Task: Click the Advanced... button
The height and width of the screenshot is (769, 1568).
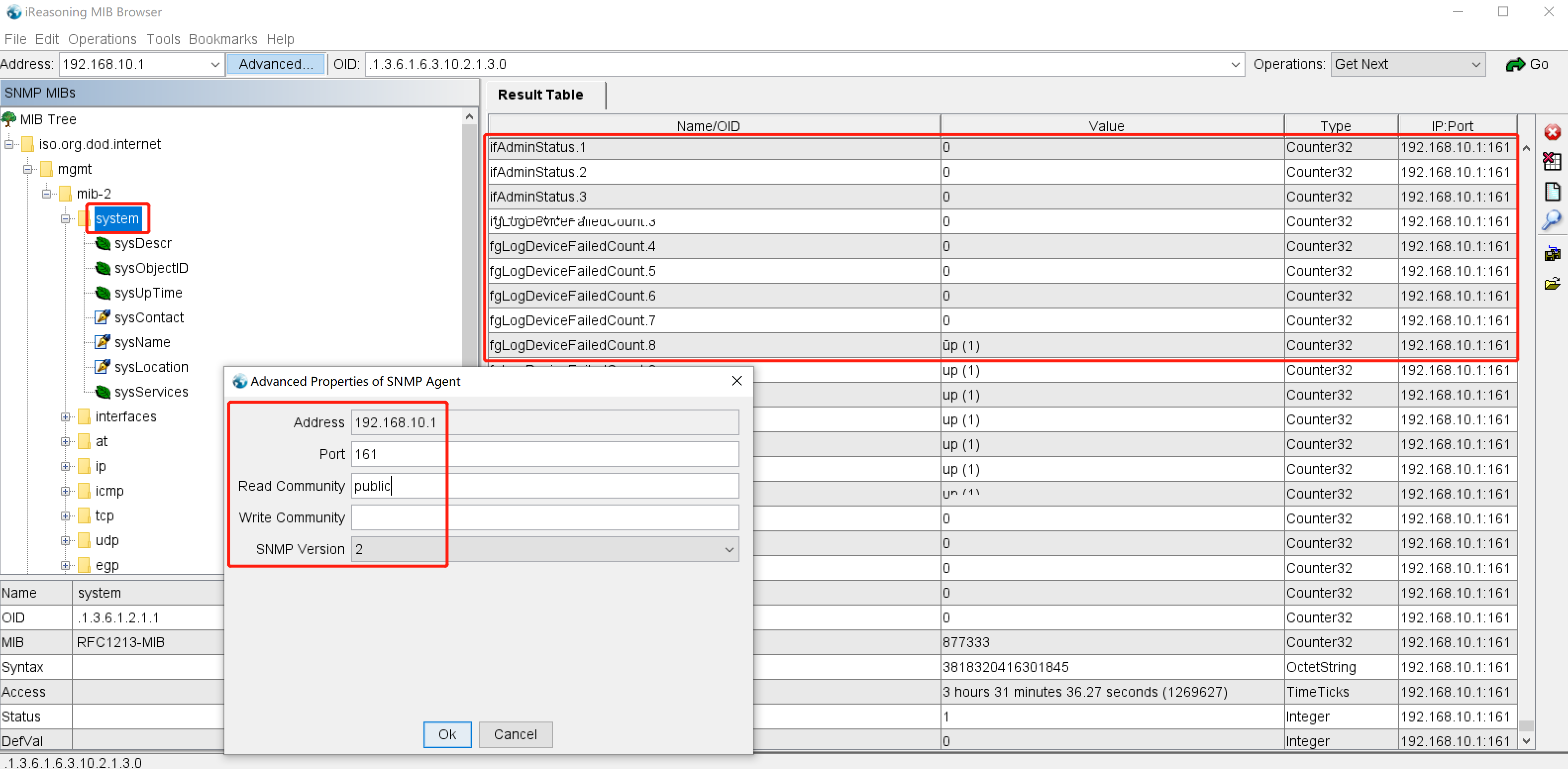Action: point(276,64)
